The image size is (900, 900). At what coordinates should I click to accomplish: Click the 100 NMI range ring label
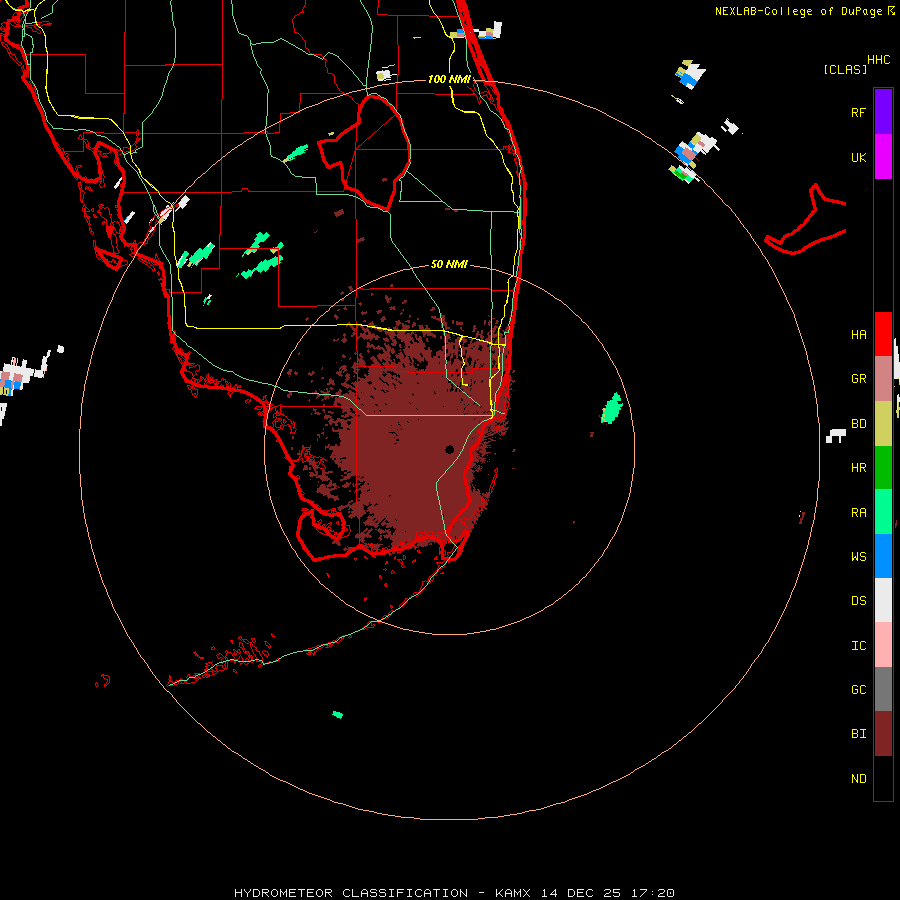pyautogui.click(x=449, y=79)
